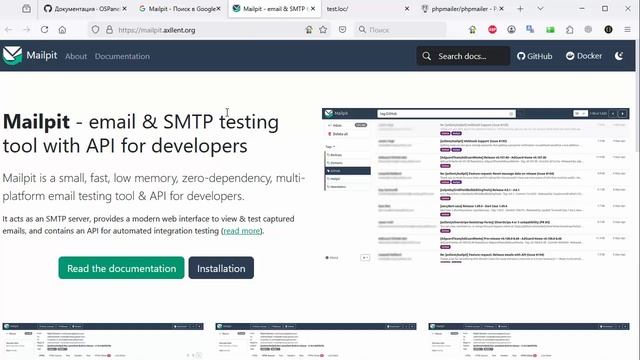Open the extensions puzzle icon

point(570,29)
